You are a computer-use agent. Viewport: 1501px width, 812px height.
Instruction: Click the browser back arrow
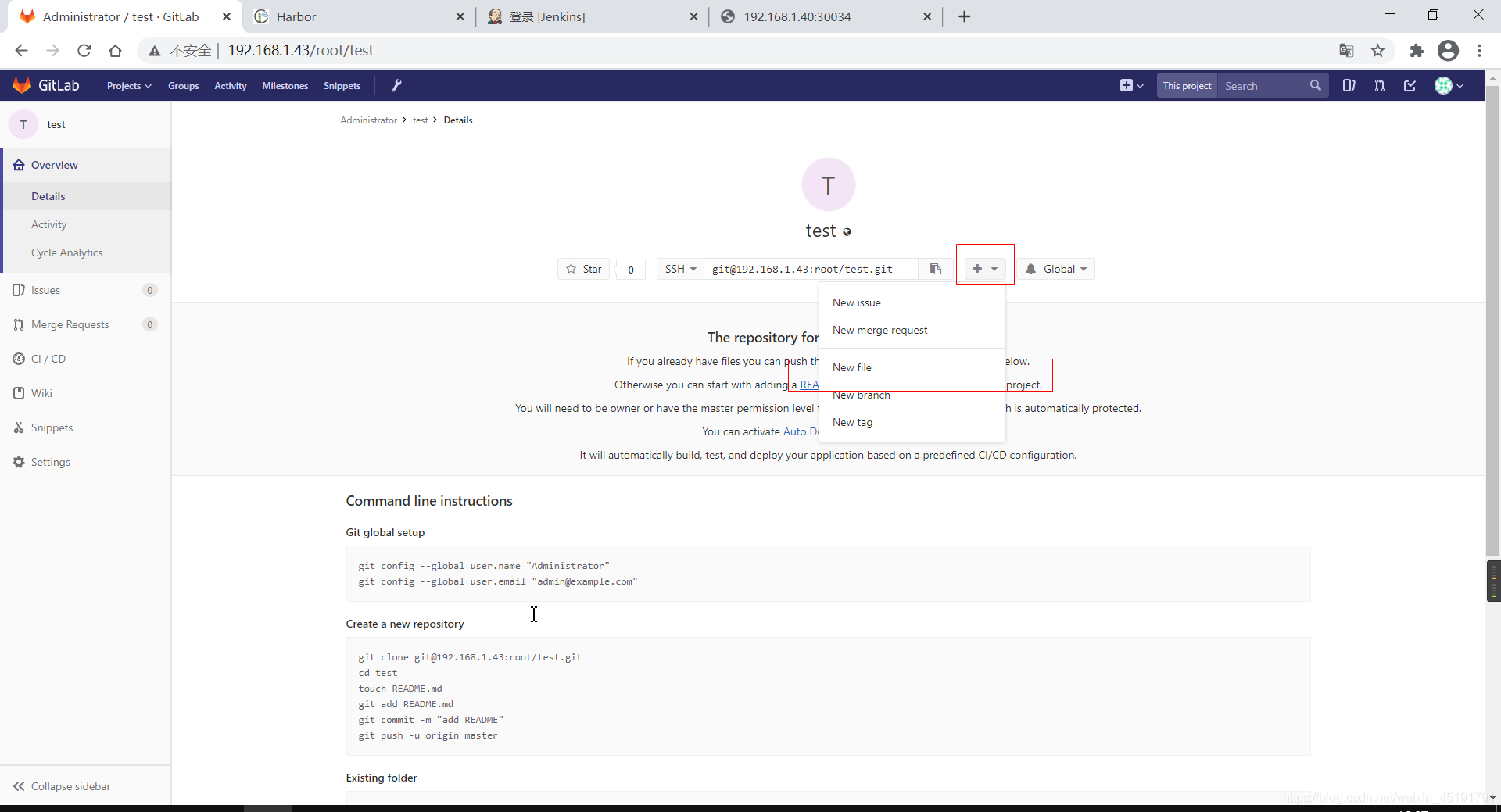pos(21,50)
